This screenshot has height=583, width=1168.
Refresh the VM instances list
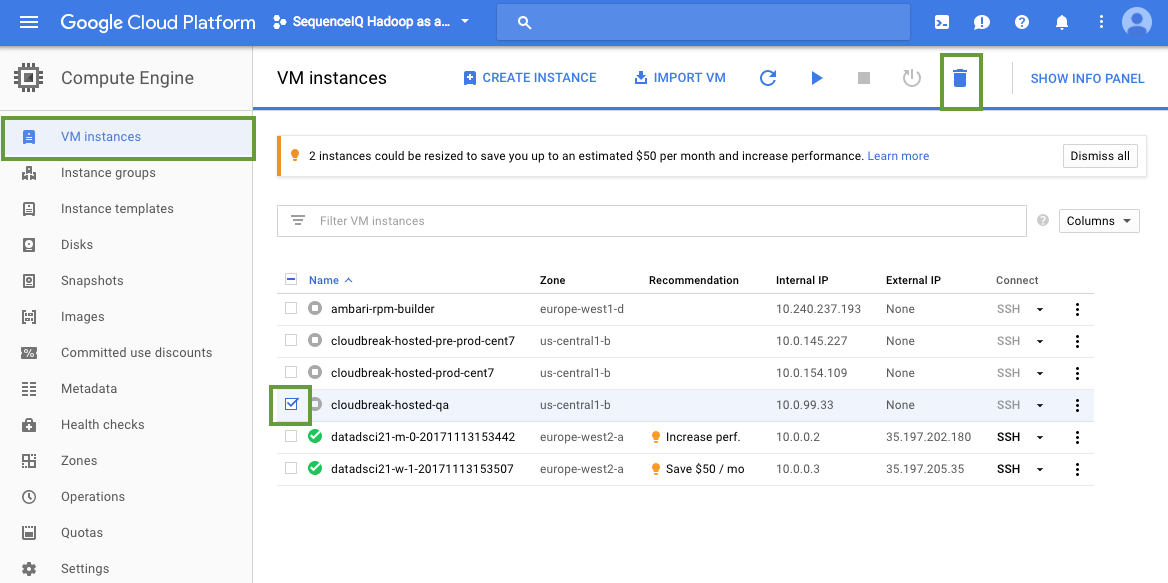(x=768, y=77)
